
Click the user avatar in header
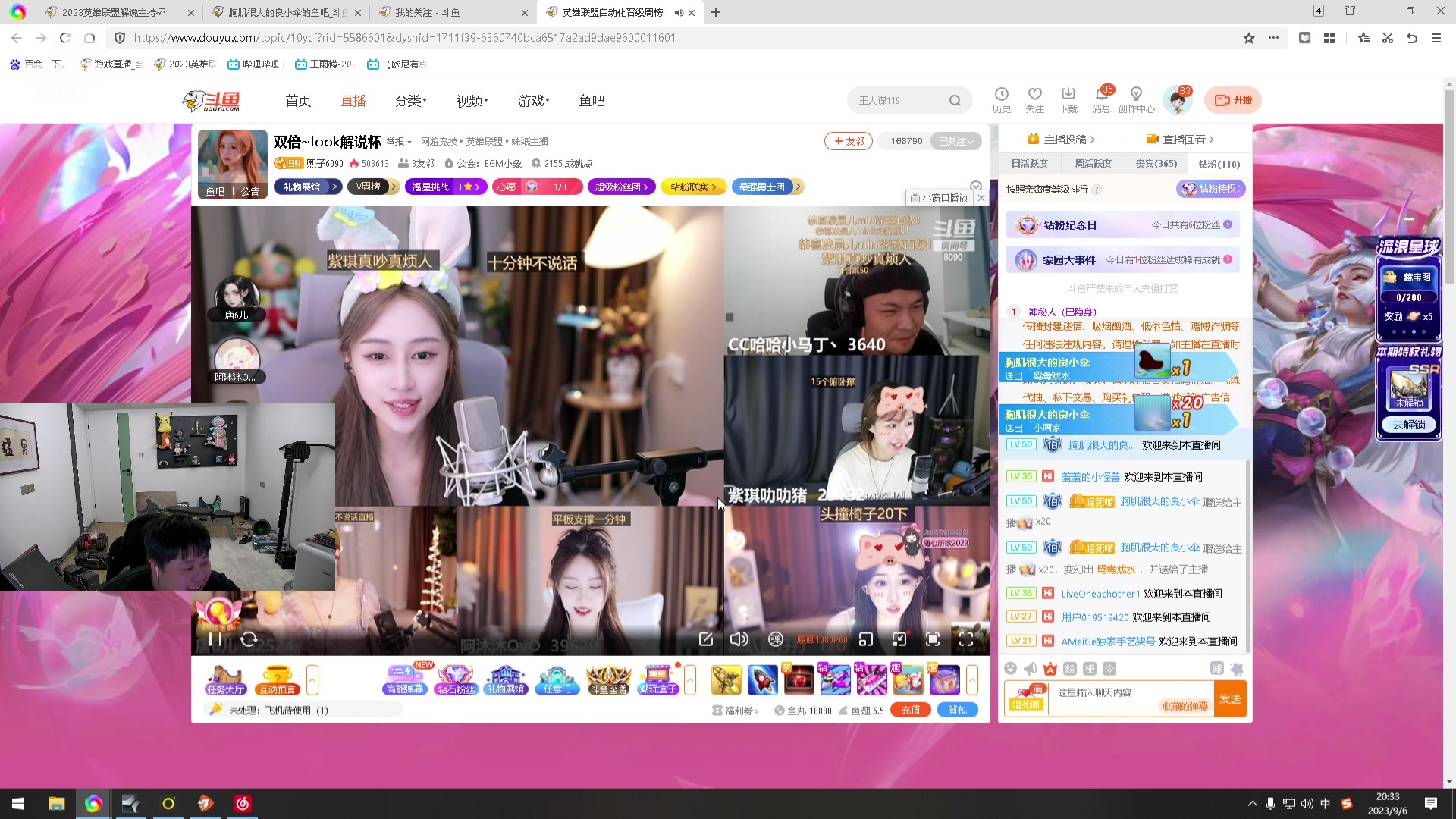(1178, 100)
